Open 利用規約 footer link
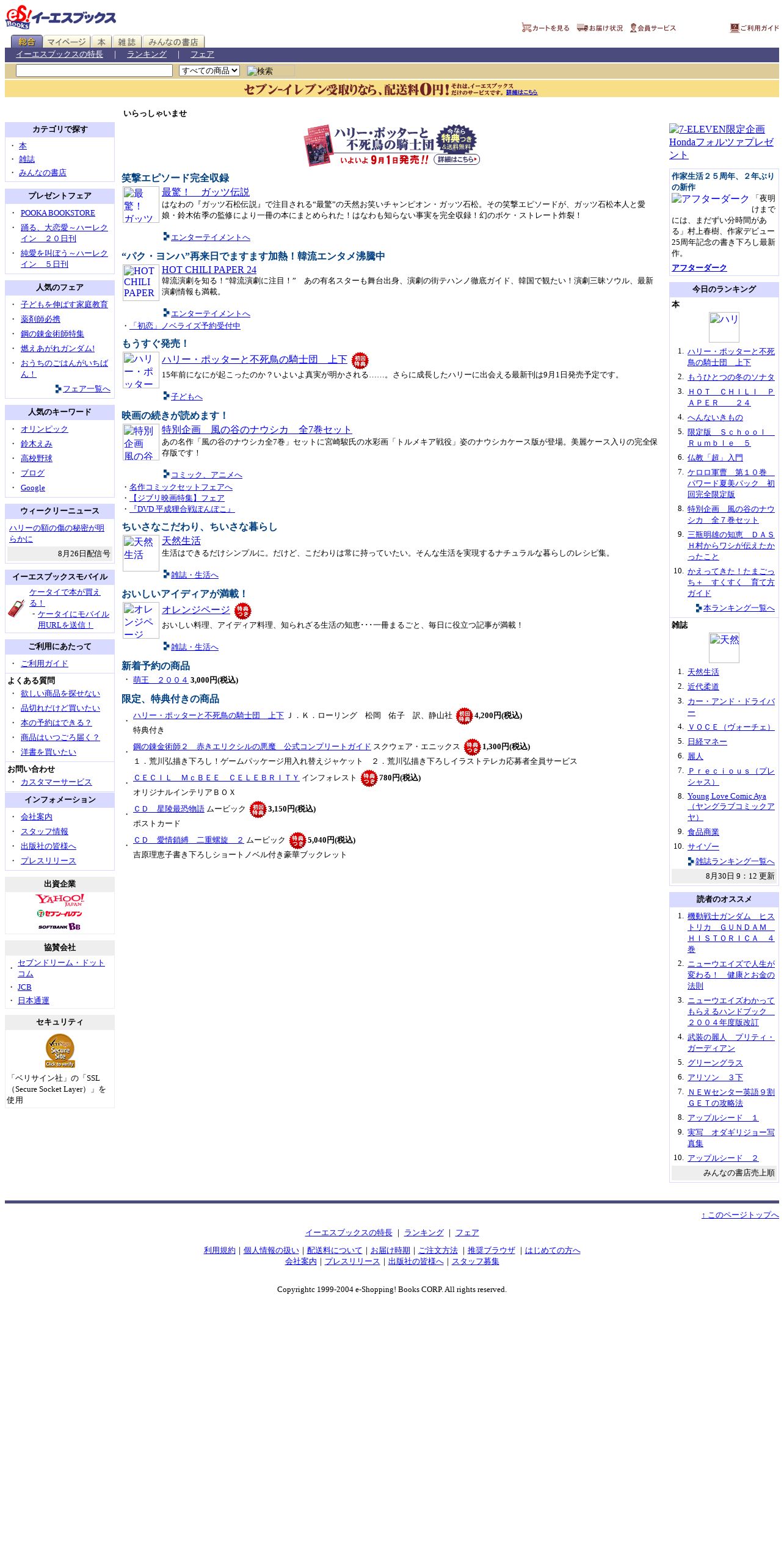Image resolution: width=784 pixels, height=1568 pixels. click(x=219, y=1250)
